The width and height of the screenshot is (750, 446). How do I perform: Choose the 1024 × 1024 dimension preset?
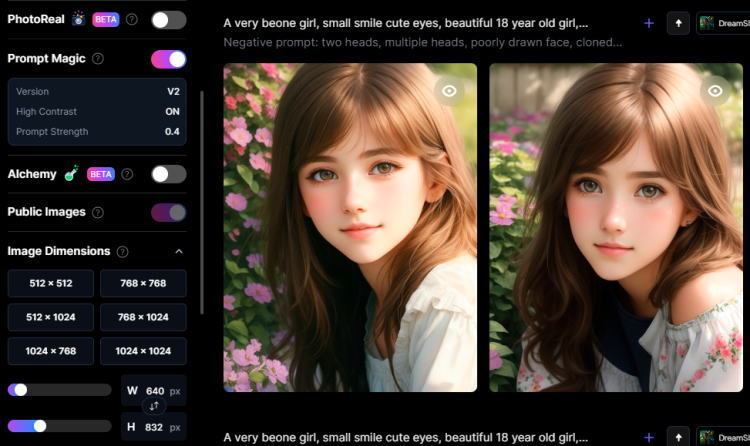143,351
